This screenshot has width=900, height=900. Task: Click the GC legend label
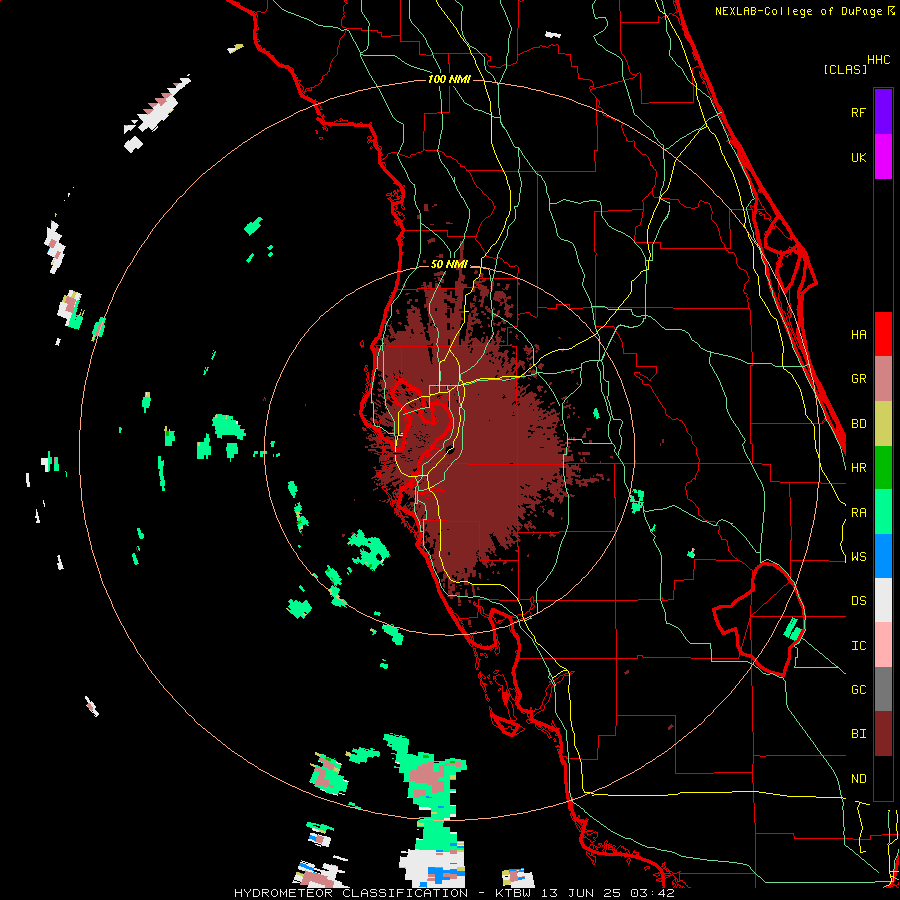(x=858, y=690)
